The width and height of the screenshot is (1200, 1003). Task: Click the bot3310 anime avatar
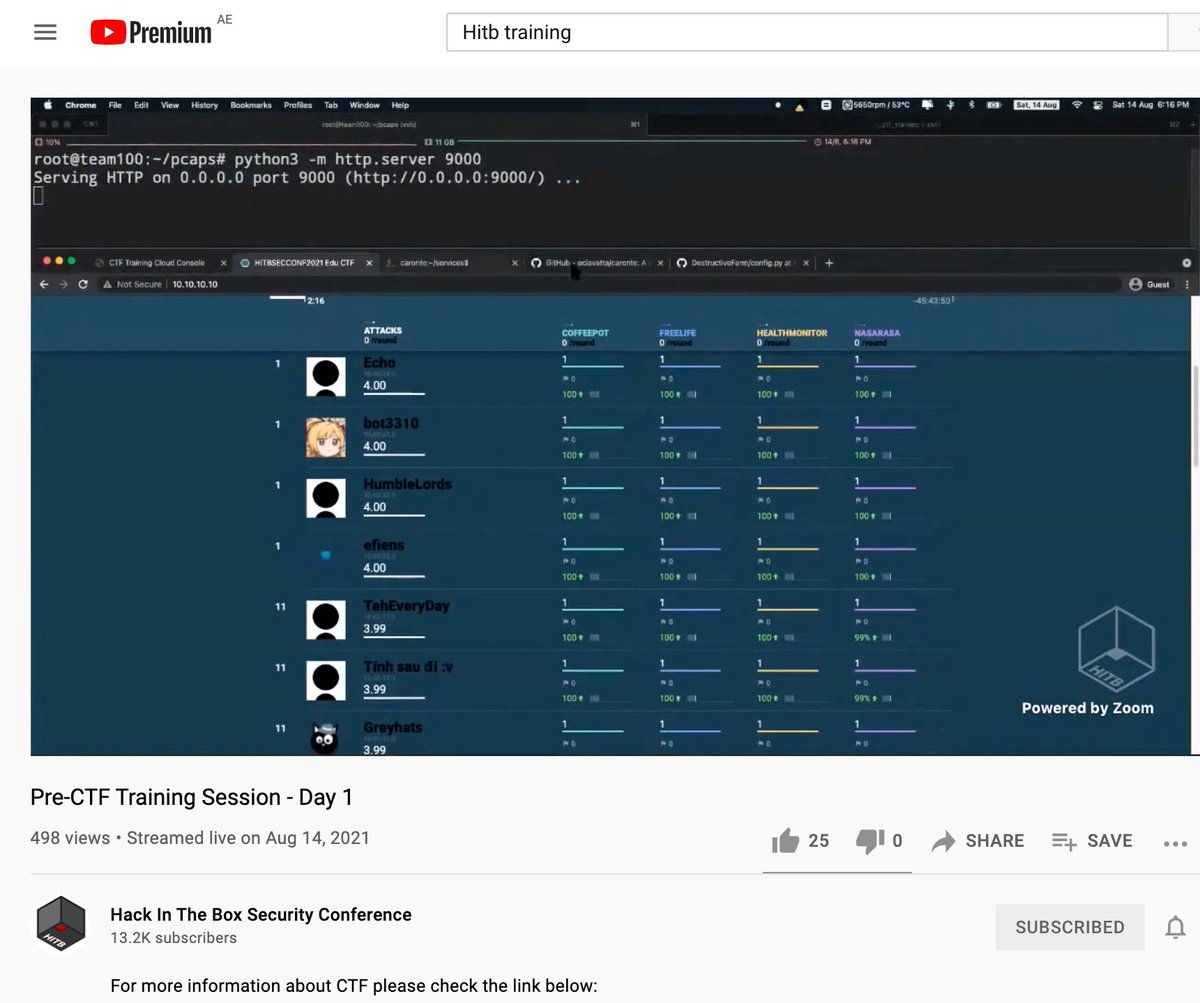(326, 437)
